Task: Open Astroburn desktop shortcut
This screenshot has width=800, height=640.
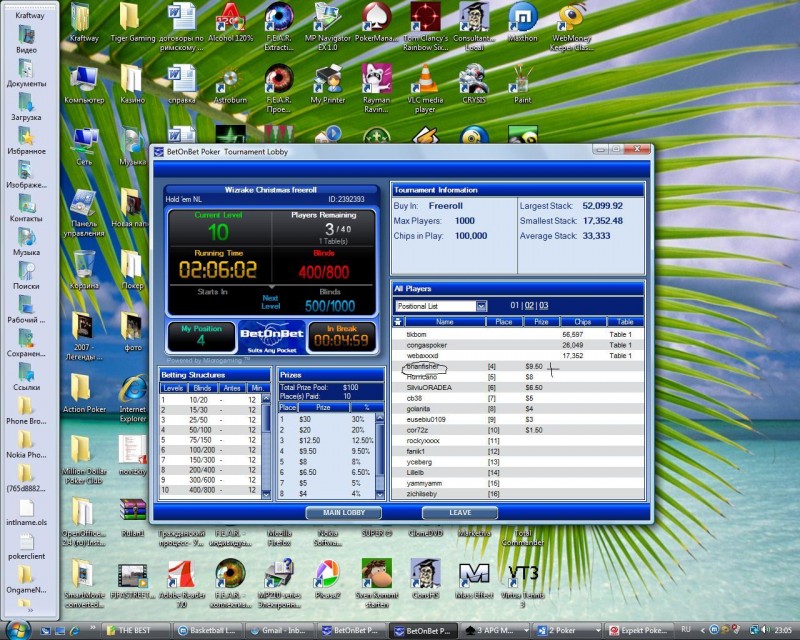Action: pyautogui.click(x=230, y=84)
